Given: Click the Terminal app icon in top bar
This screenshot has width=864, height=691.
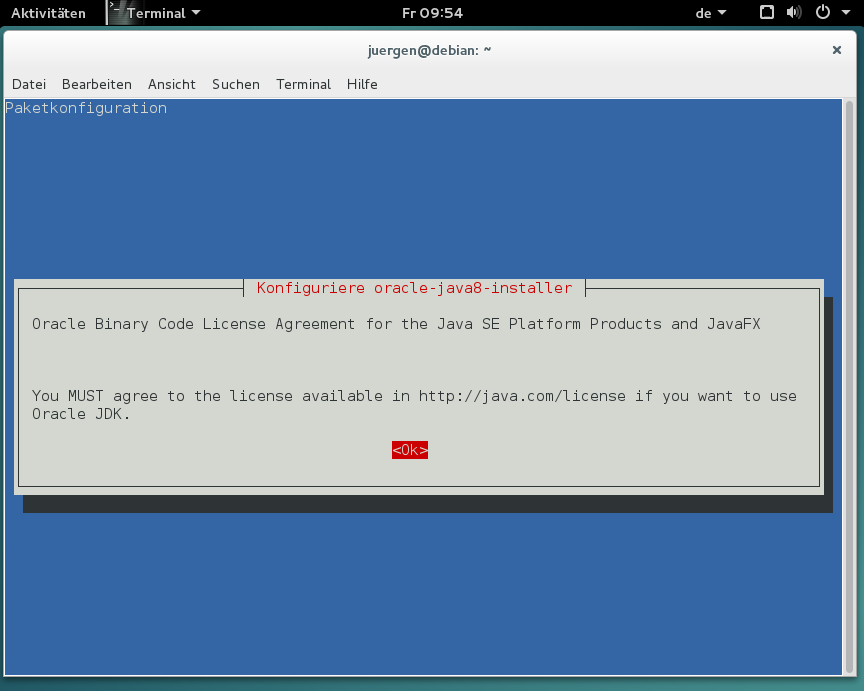Looking at the screenshot, I should 114,13.
